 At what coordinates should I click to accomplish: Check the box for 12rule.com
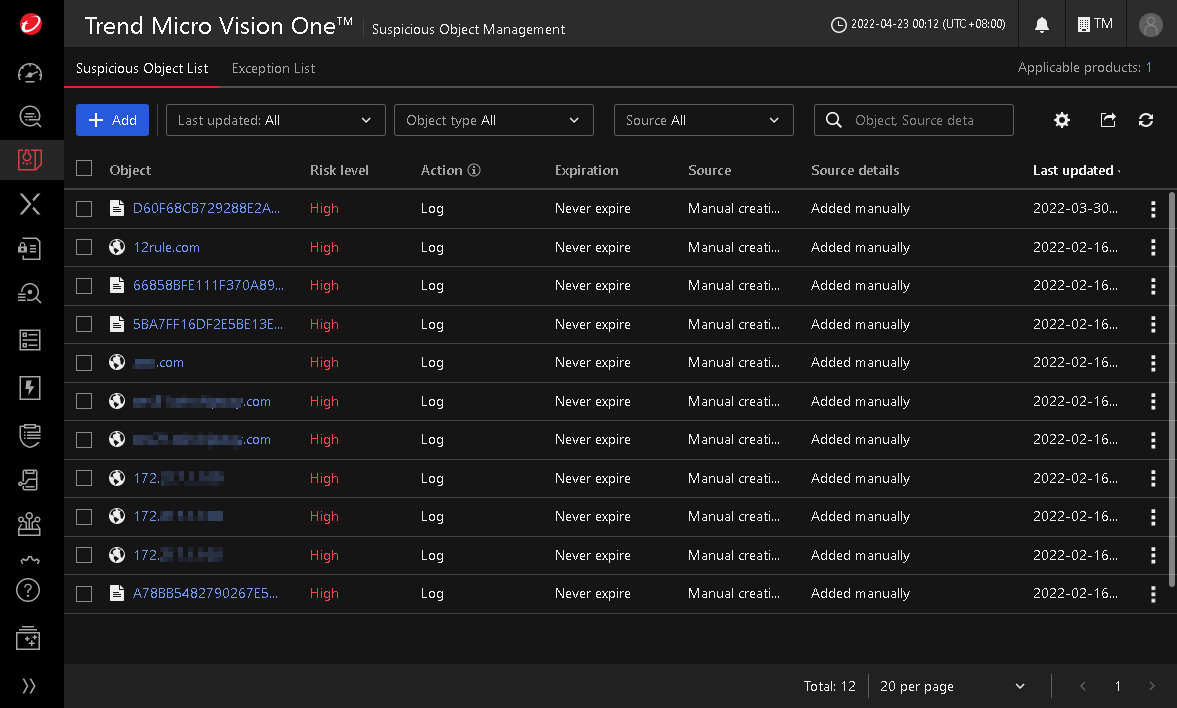coord(84,248)
